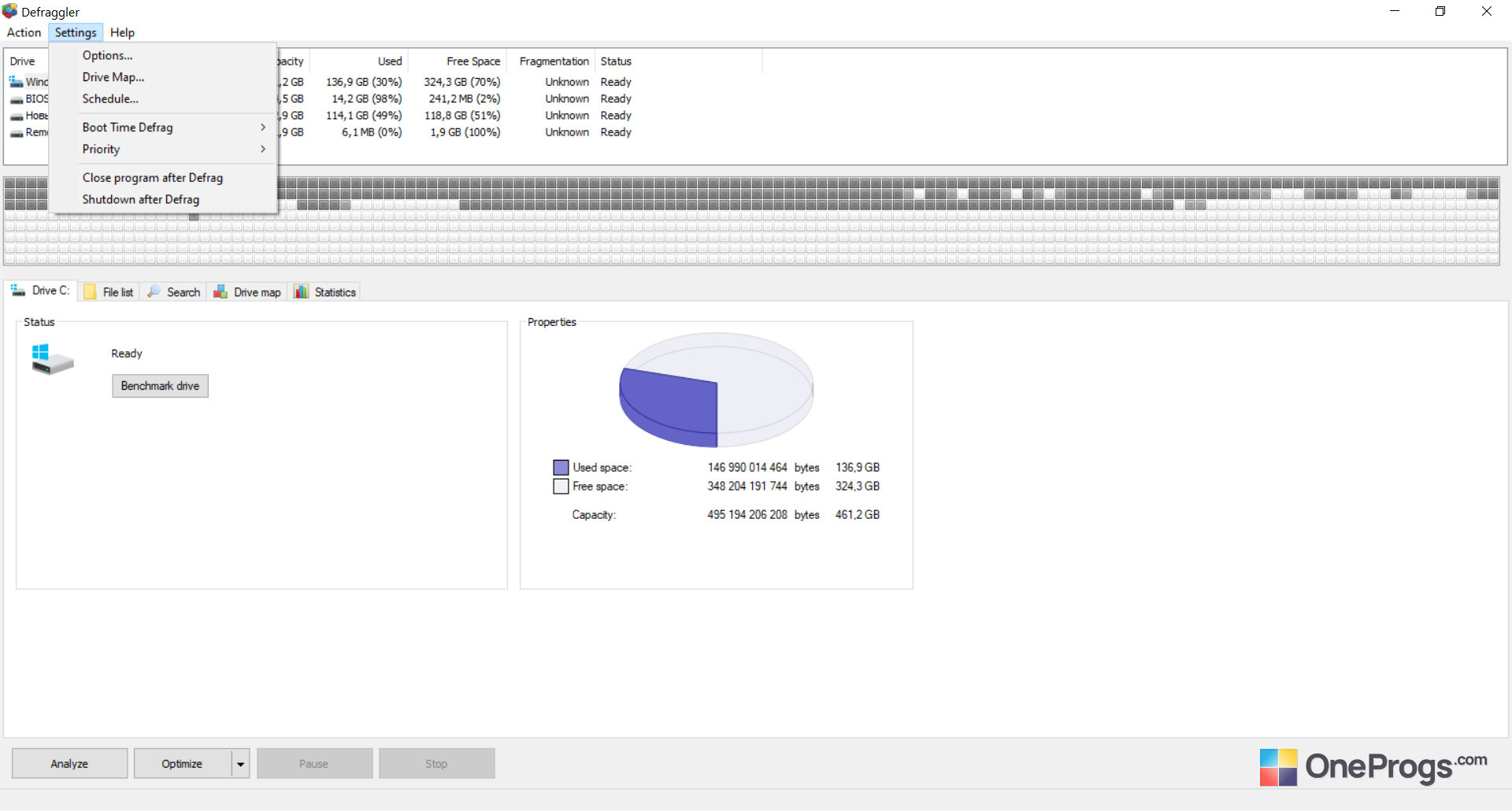The height and width of the screenshot is (811, 1512).
Task: Click the 14,2 GB (98%) used cell
Action: point(367,99)
